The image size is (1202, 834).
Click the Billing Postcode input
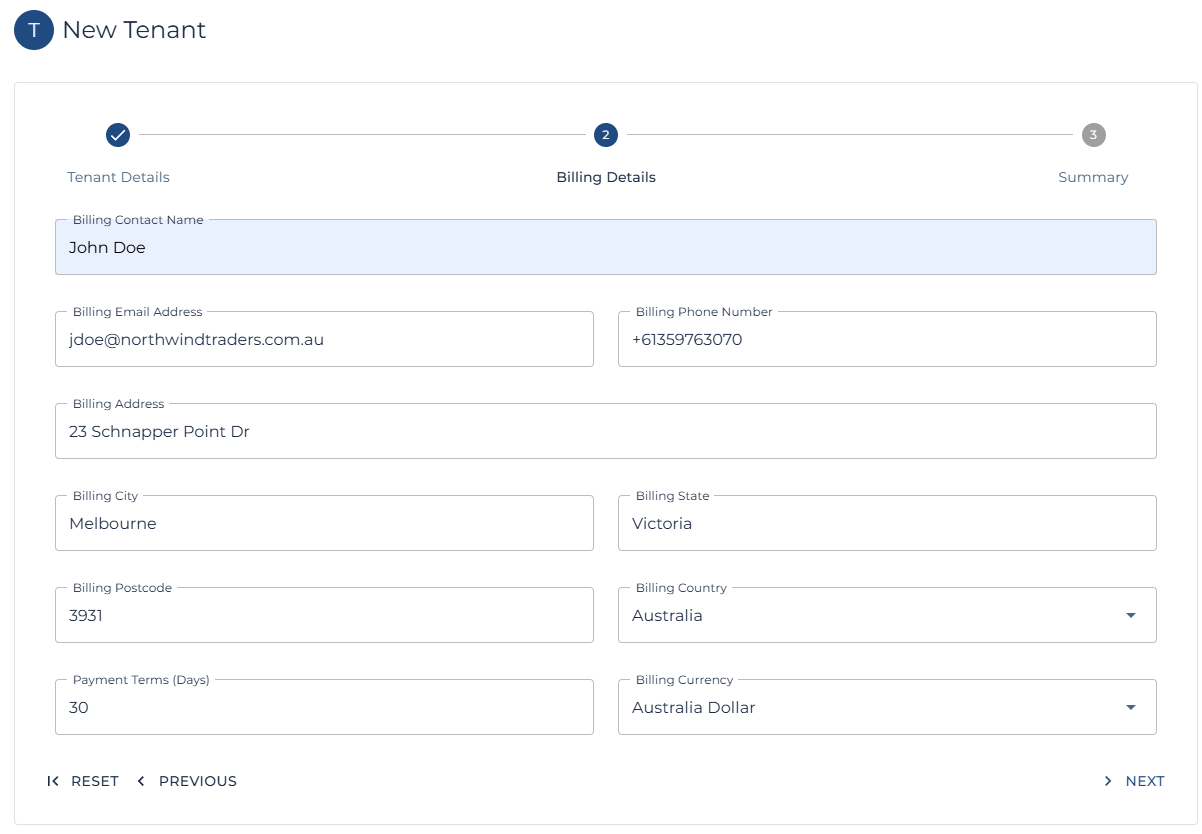324,616
